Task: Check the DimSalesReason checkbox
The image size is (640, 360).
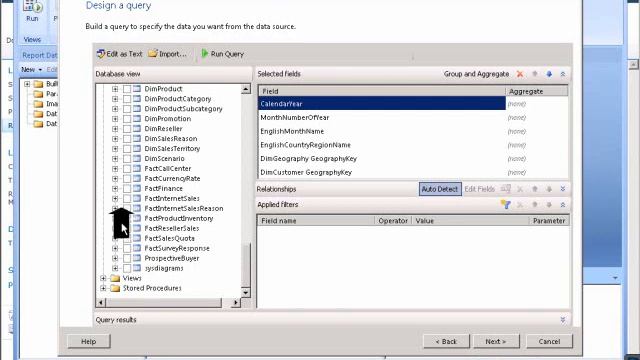Action: [127, 139]
